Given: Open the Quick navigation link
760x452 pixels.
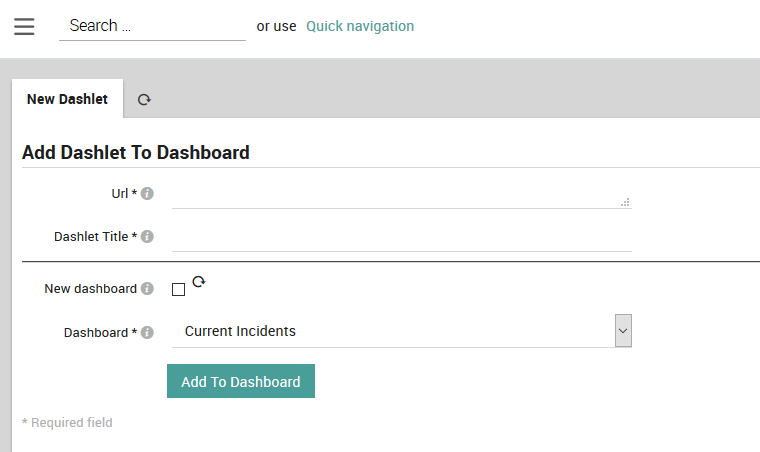Looking at the screenshot, I should [360, 26].
